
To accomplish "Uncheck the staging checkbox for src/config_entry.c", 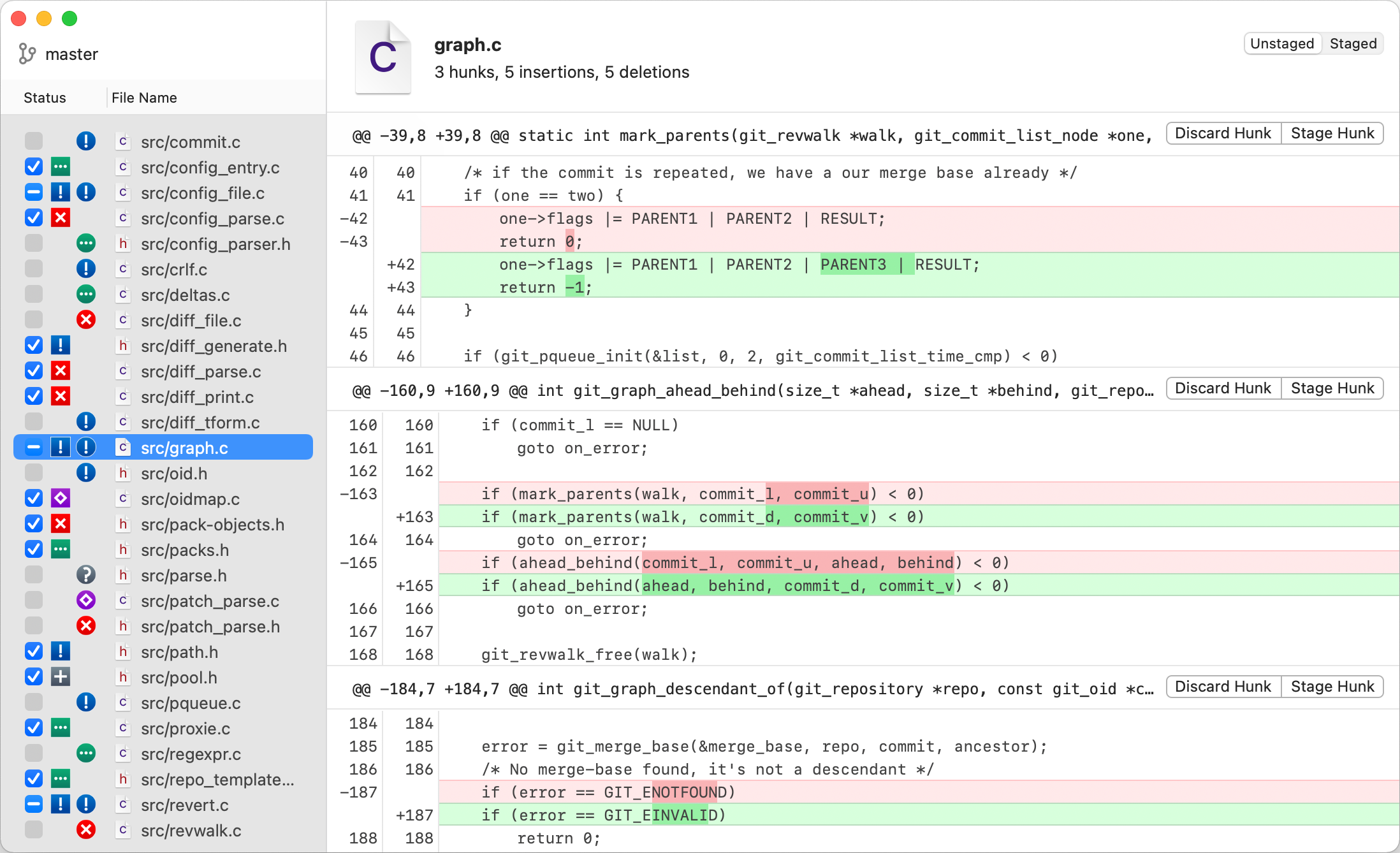I will coord(34,167).
